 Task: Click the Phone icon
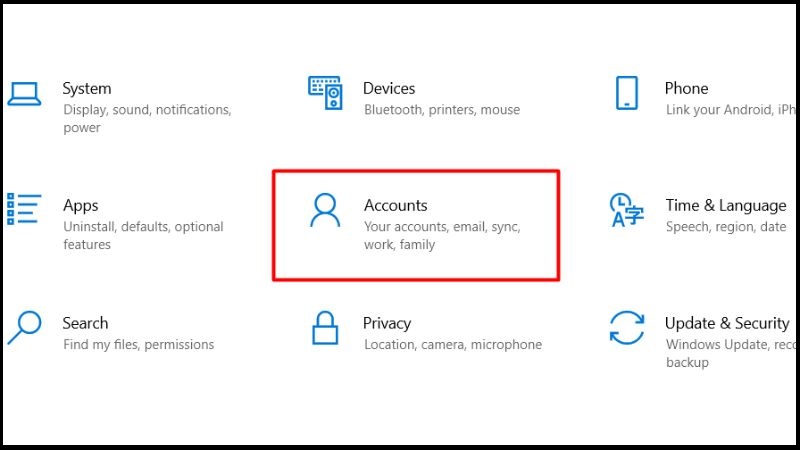[627, 93]
